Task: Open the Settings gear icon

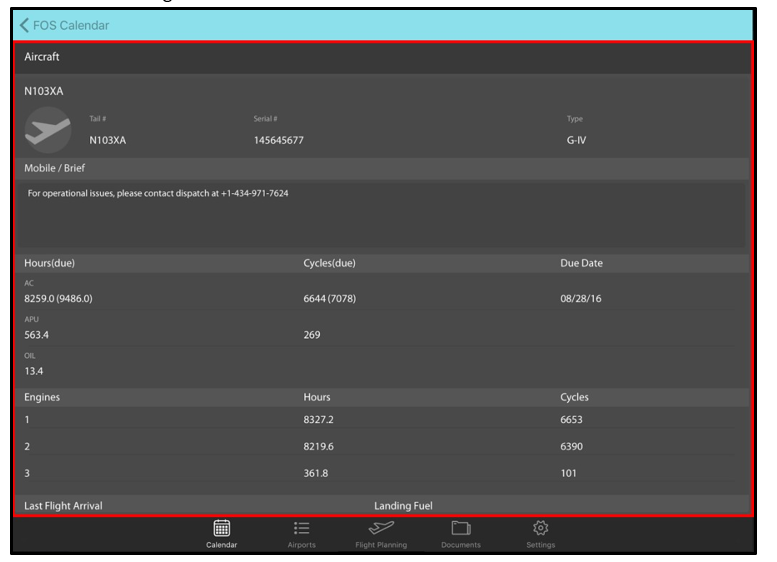Action: pos(539,528)
